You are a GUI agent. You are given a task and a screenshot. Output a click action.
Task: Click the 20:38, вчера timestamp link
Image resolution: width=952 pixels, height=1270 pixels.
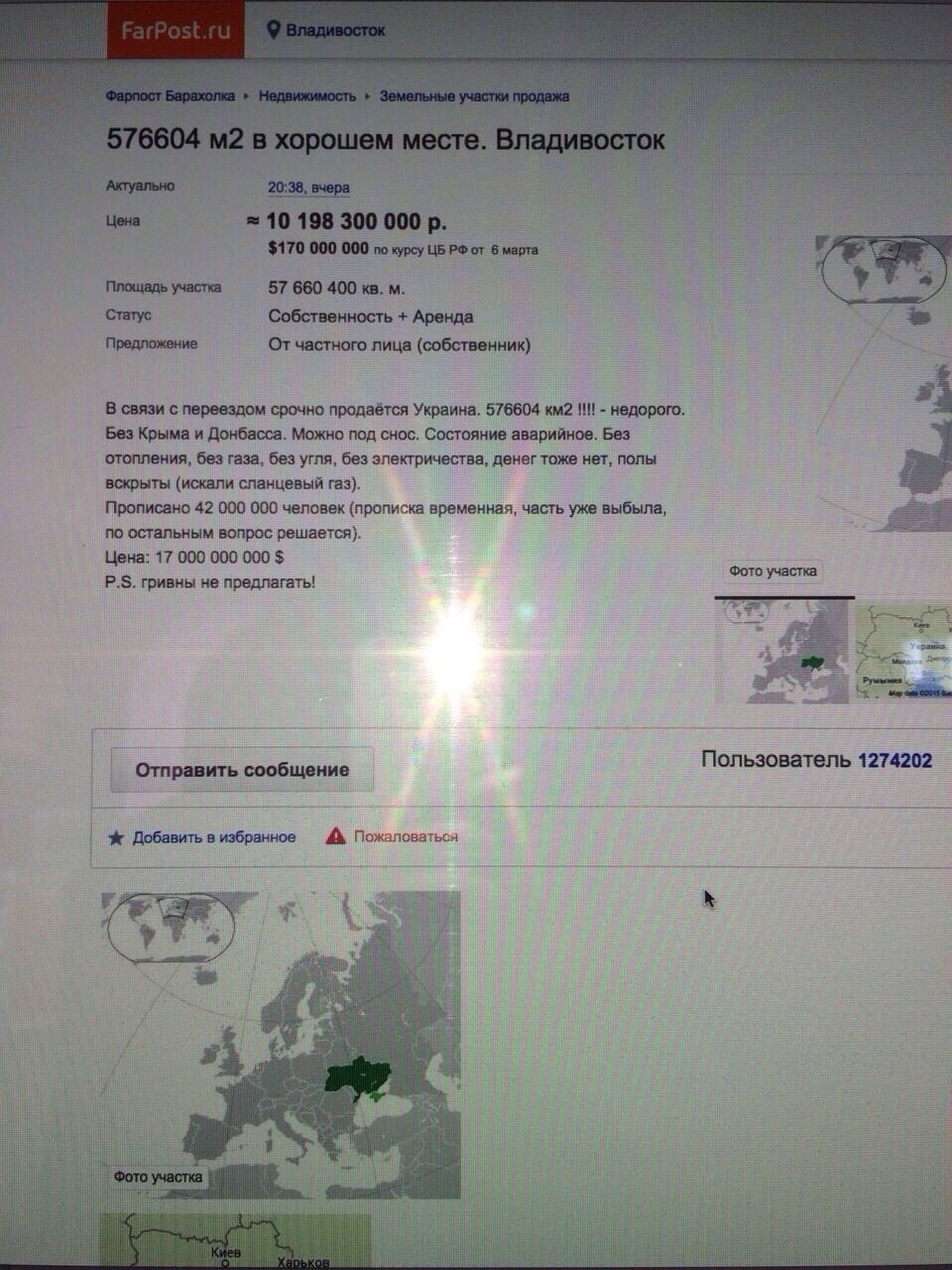pyautogui.click(x=308, y=188)
